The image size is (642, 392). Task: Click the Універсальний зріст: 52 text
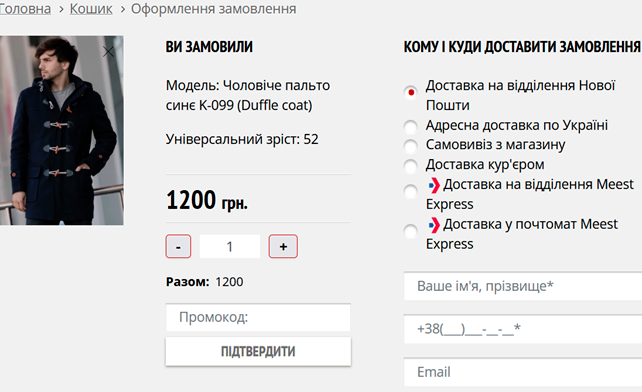(242, 139)
